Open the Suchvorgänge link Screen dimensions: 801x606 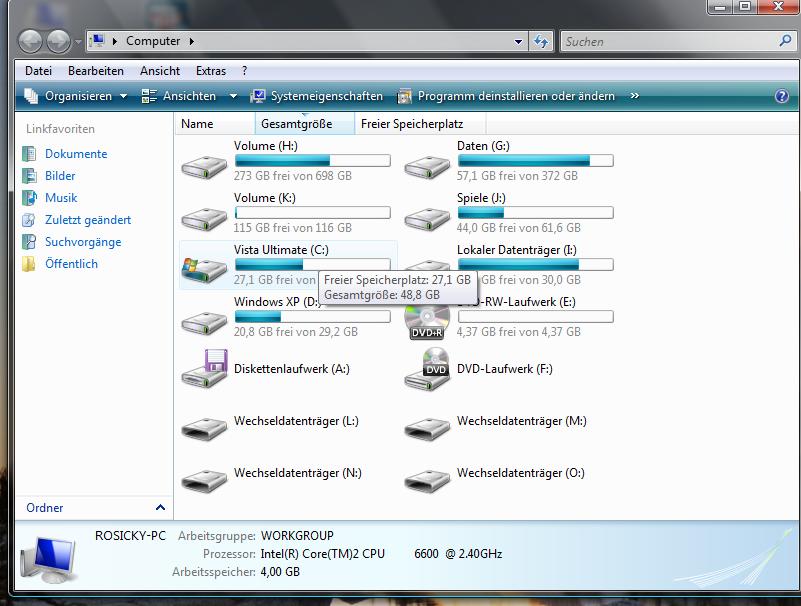(x=83, y=242)
